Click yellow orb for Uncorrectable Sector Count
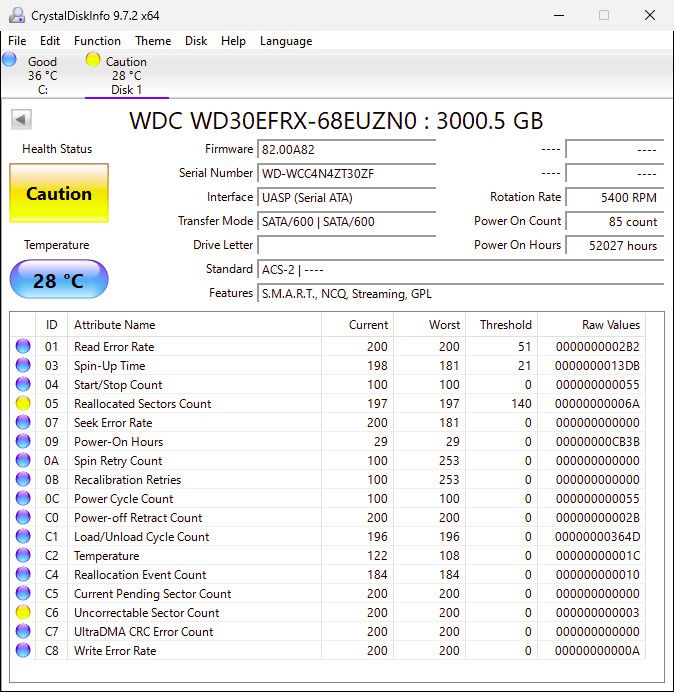 coord(23,612)
